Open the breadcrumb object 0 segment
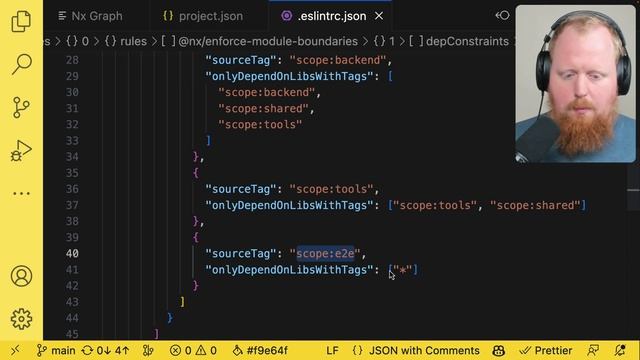The image size is (640, 360). 77,41
